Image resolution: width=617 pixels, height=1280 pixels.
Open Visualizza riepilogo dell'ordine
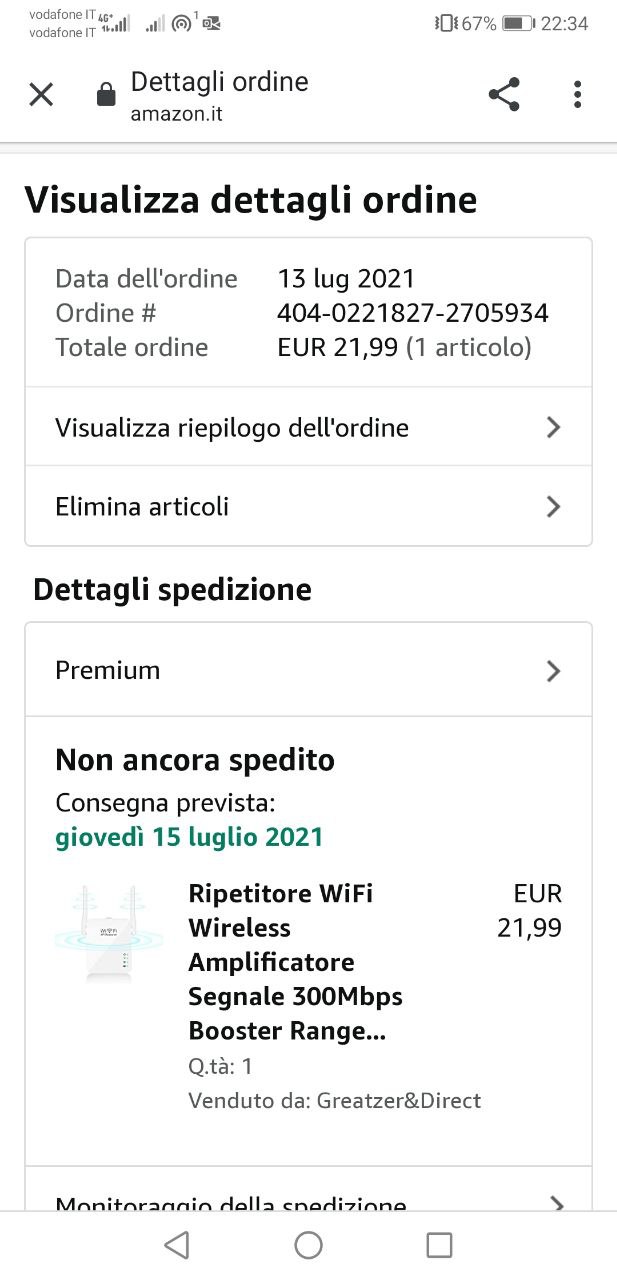(x=232, y=428)
